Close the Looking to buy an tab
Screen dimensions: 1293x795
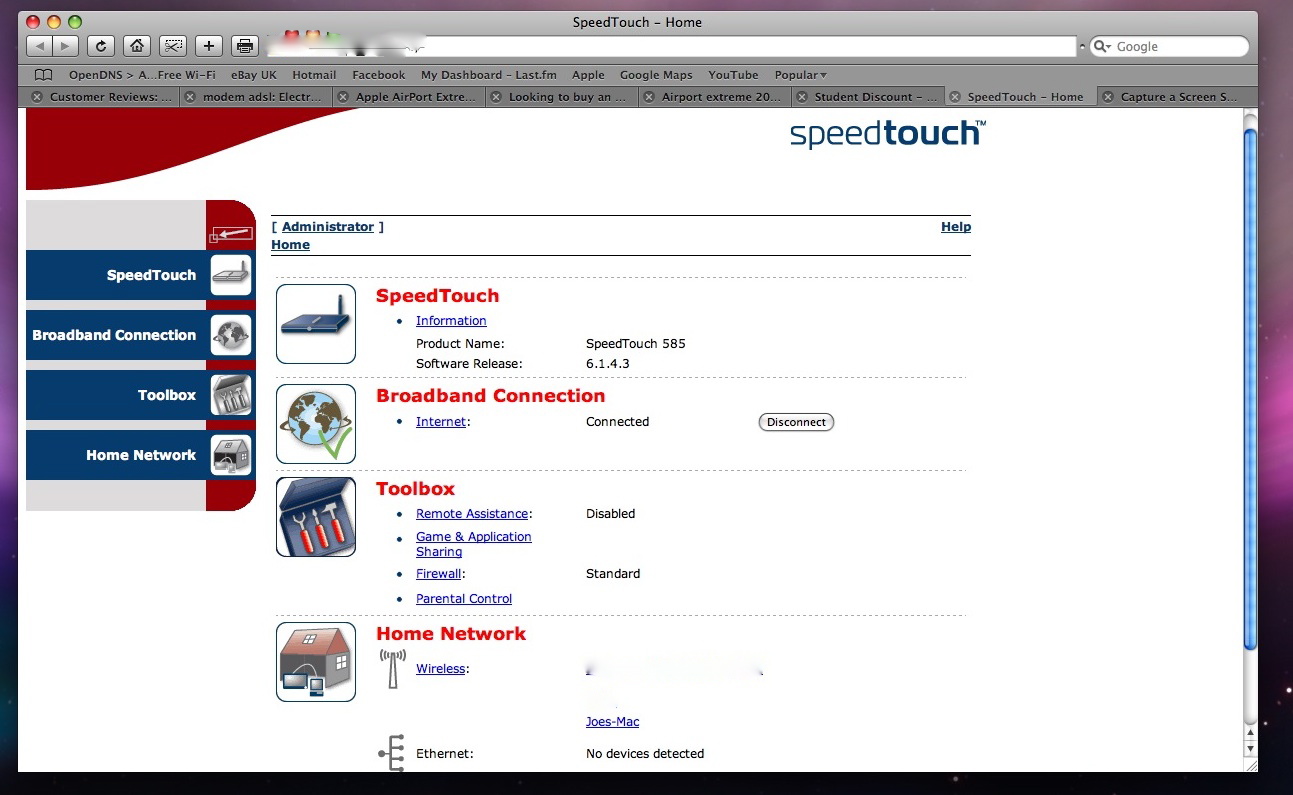point(496,97)
